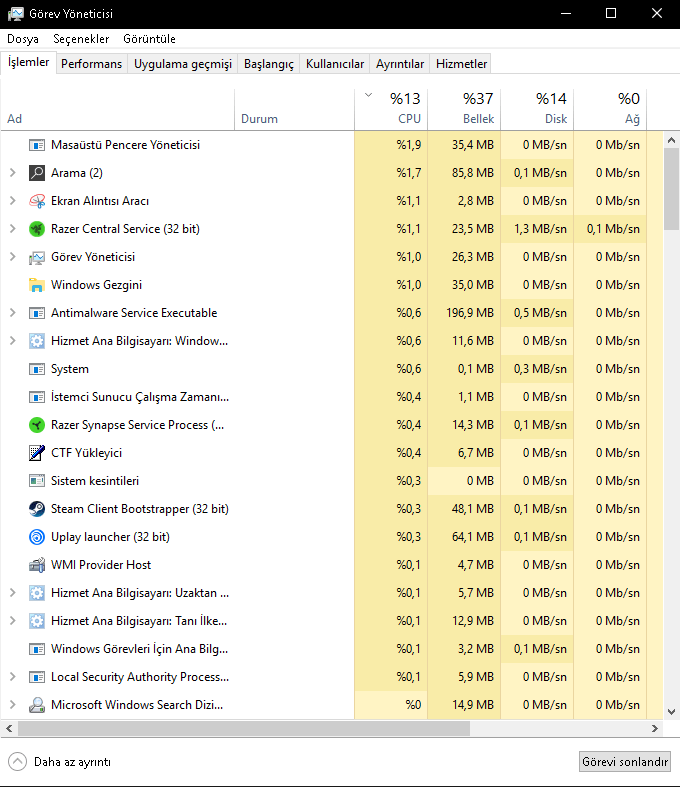Expand the Görev Yöneticisi process row
Image resolution: width=680 pixels, height=787 pixels.
pos(13,257)
